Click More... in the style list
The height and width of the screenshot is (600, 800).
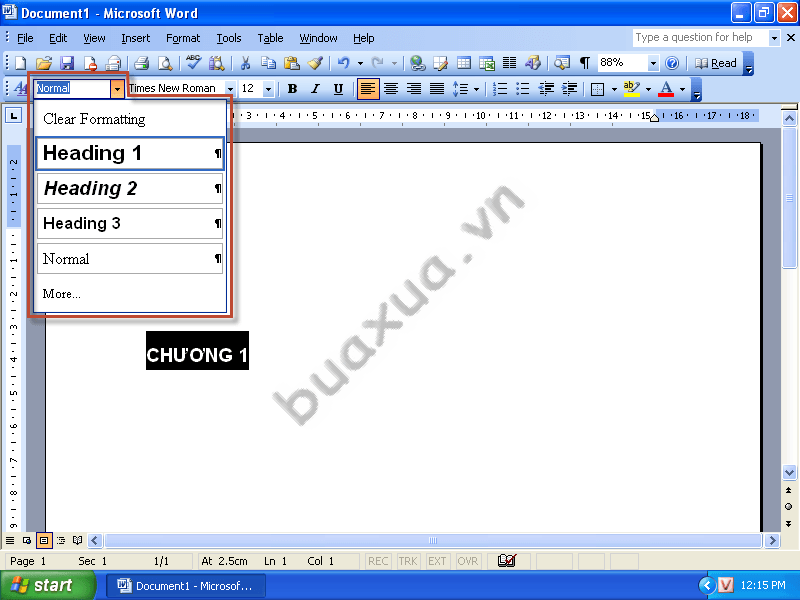point(62,294)
